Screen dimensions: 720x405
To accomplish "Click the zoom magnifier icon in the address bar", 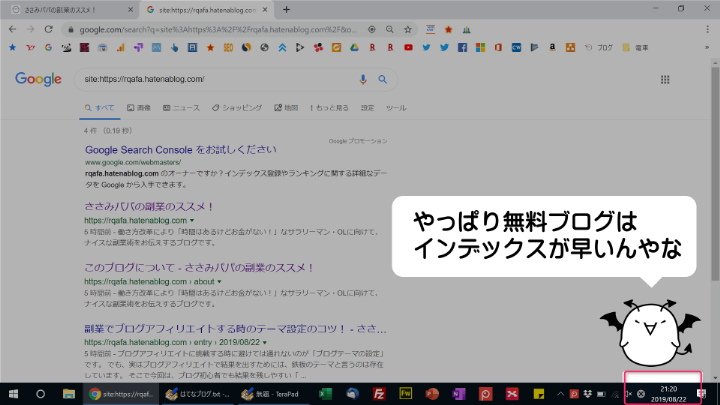I will click(x=389, y=29).
